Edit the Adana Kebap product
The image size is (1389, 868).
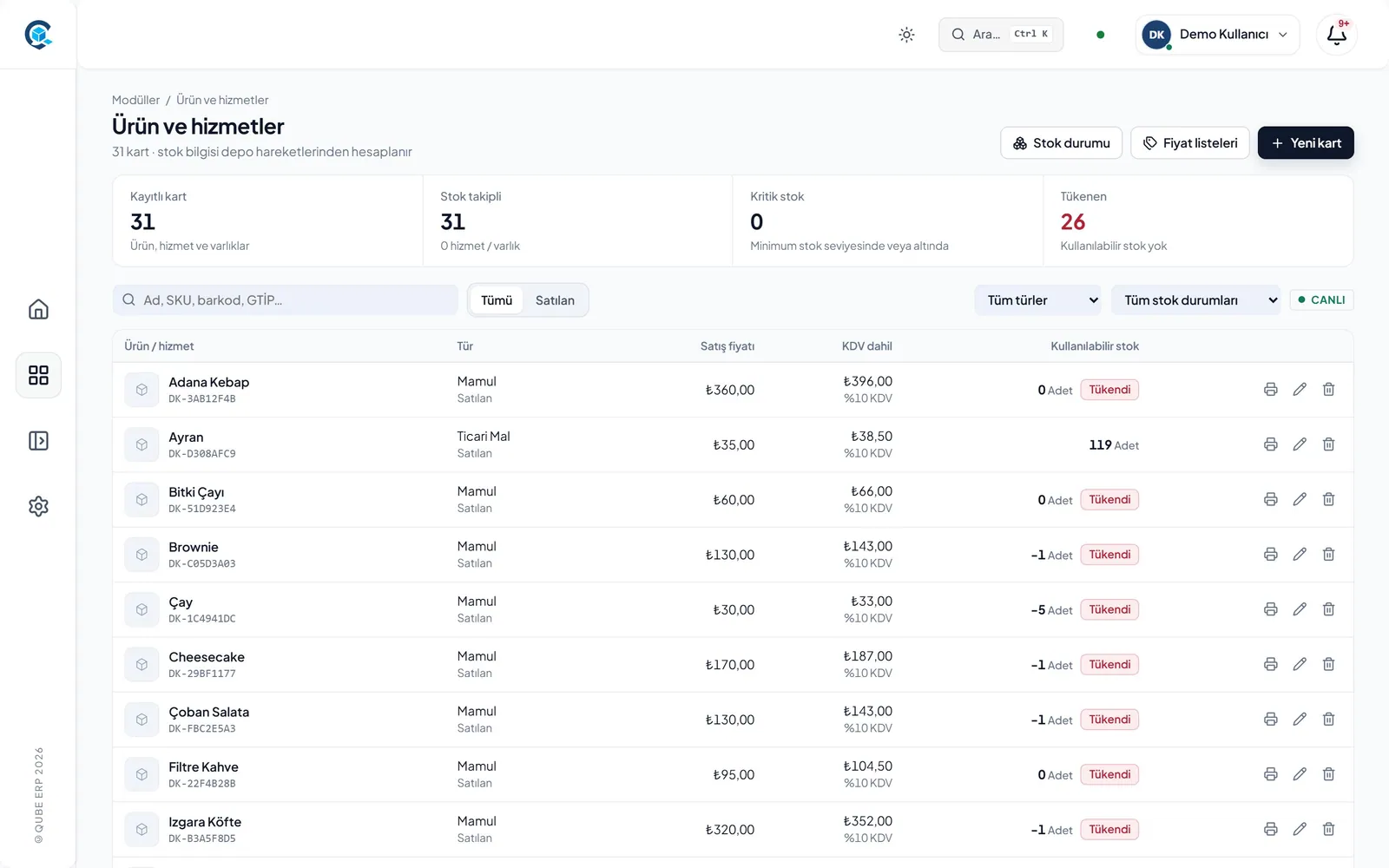(x=1300, y=390)
